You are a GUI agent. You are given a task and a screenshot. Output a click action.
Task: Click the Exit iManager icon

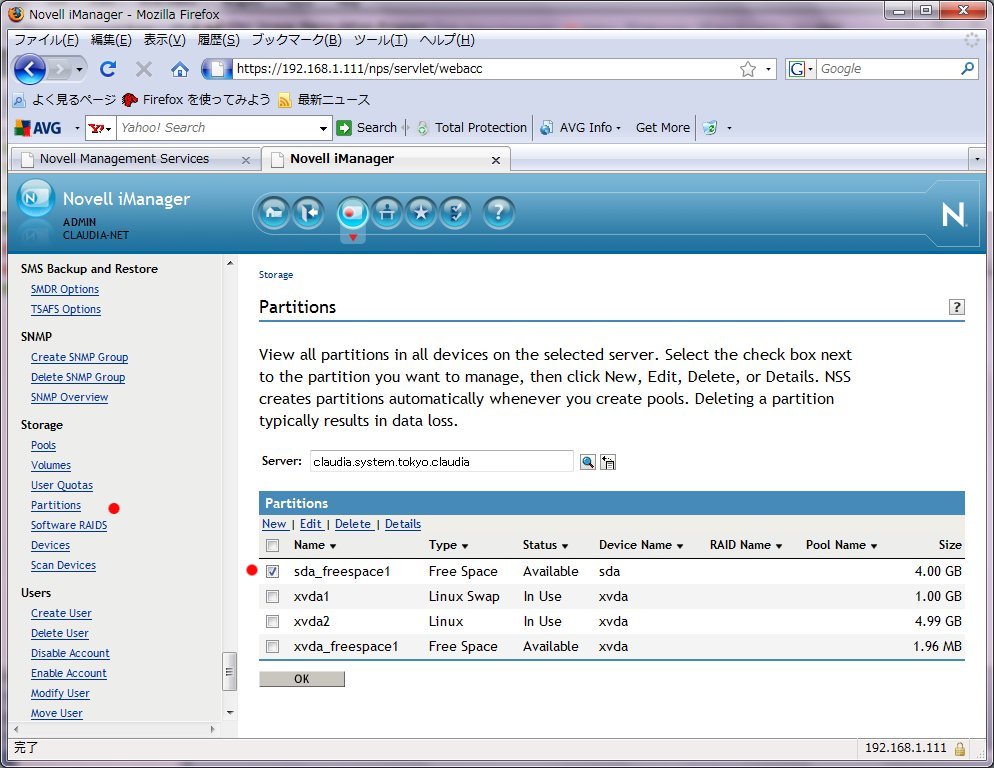(x=308, y=212)
